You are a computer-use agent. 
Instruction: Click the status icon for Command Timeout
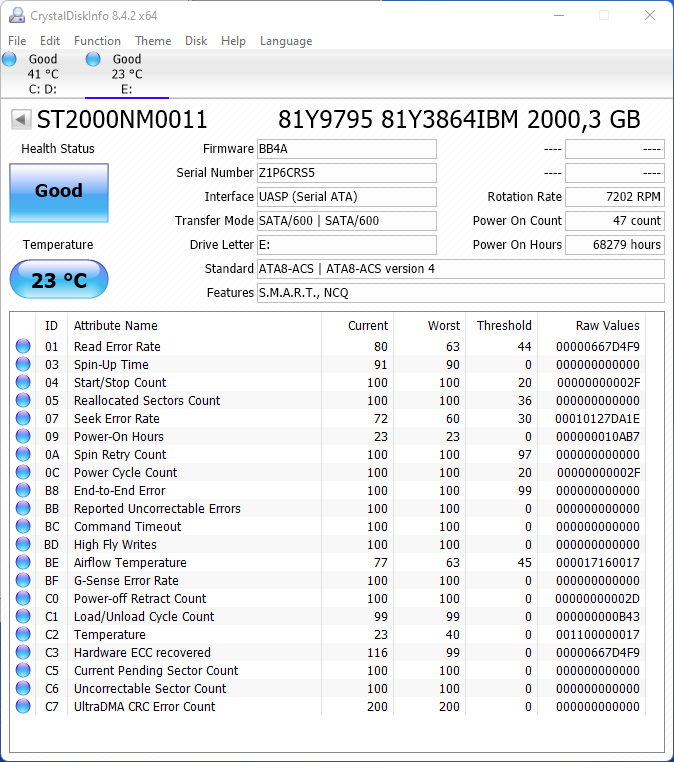click(23, 526)
